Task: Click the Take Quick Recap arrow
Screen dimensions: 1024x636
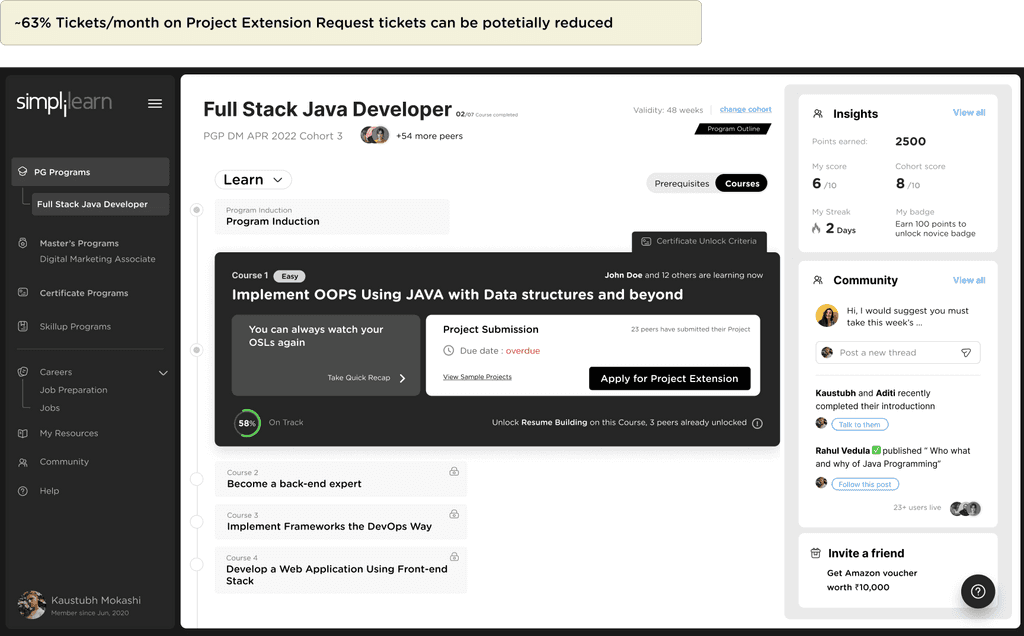Action: click(x=402, y=378)
